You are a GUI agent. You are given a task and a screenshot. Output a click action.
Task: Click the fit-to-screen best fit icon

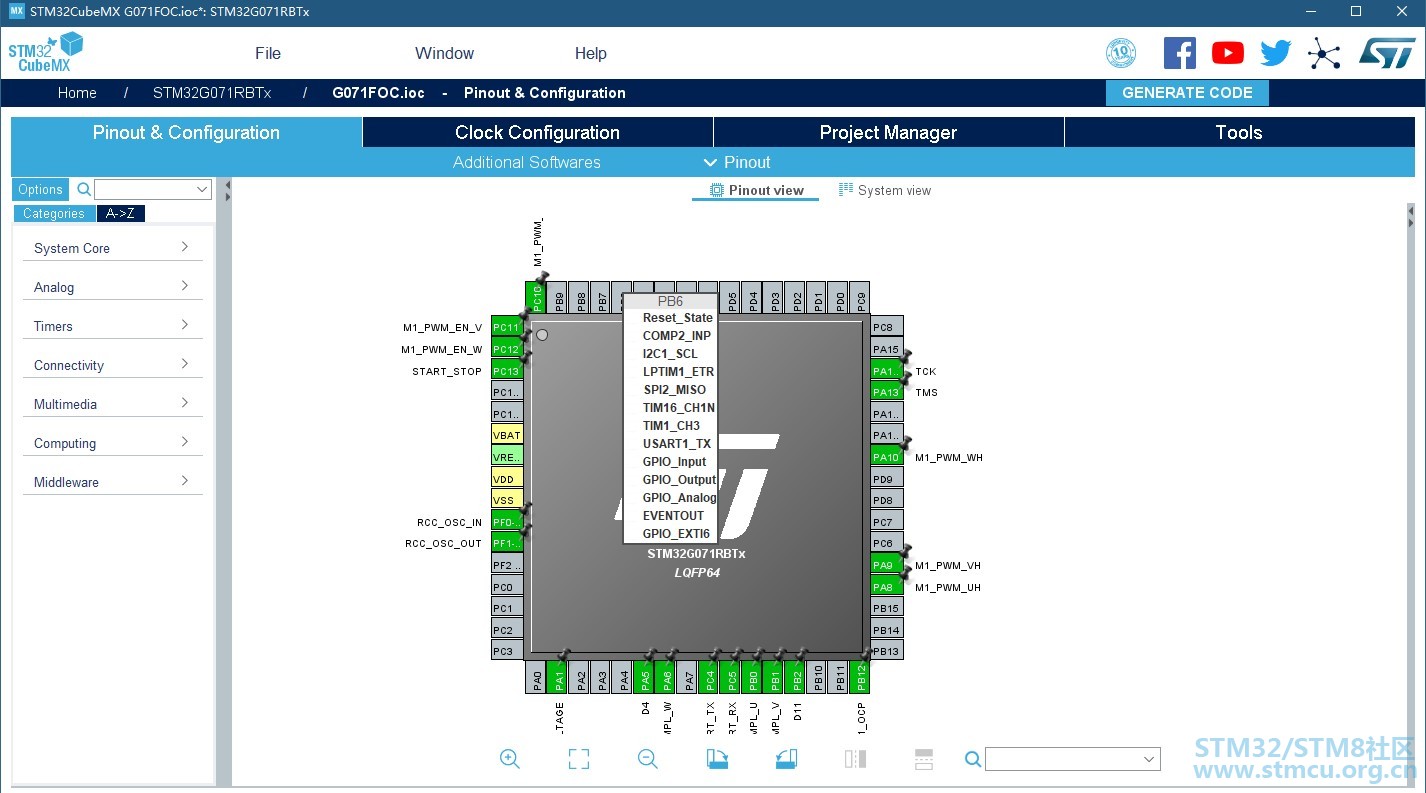click(579, 759)
